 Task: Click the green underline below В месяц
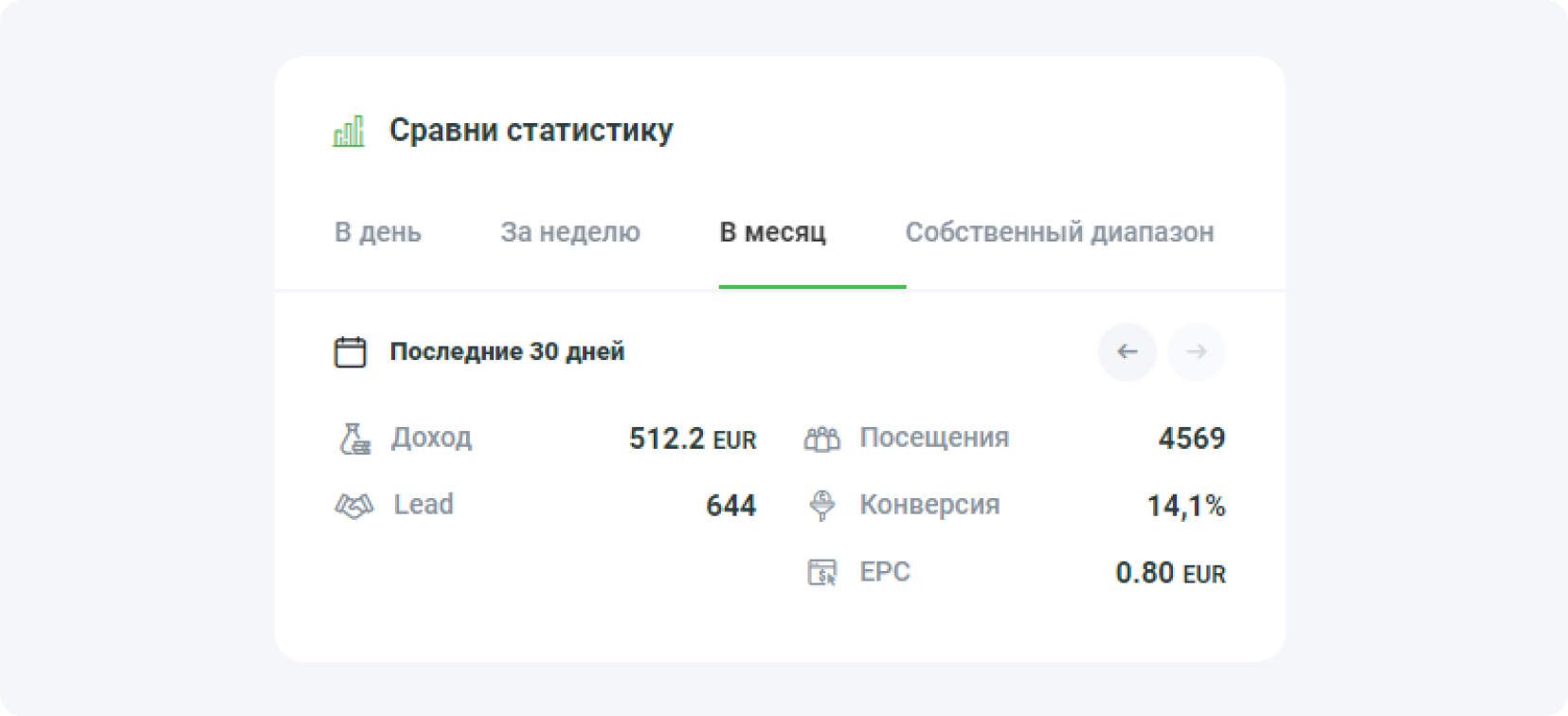click(x=813, y=287)
